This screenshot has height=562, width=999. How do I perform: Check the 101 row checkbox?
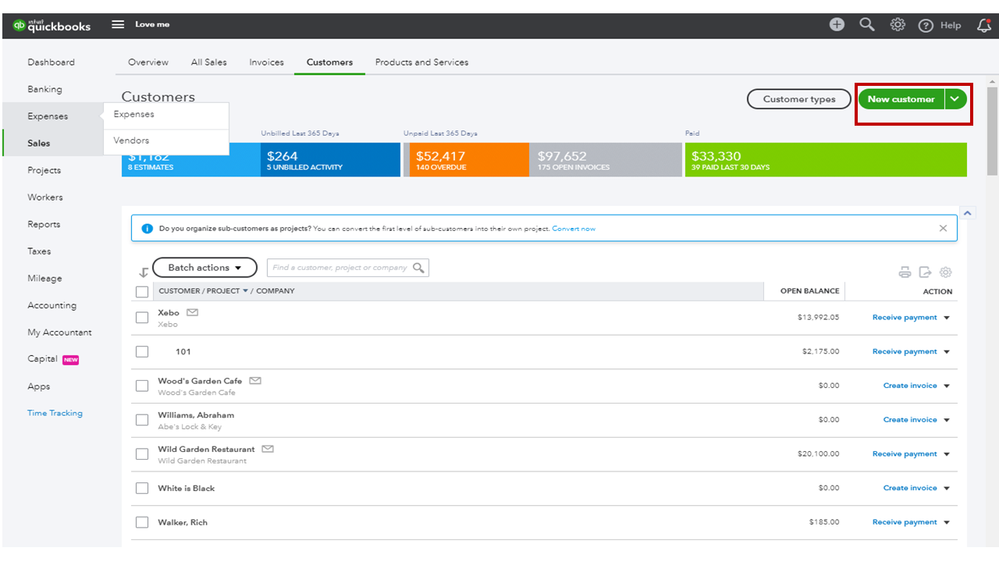coord(142,352)
